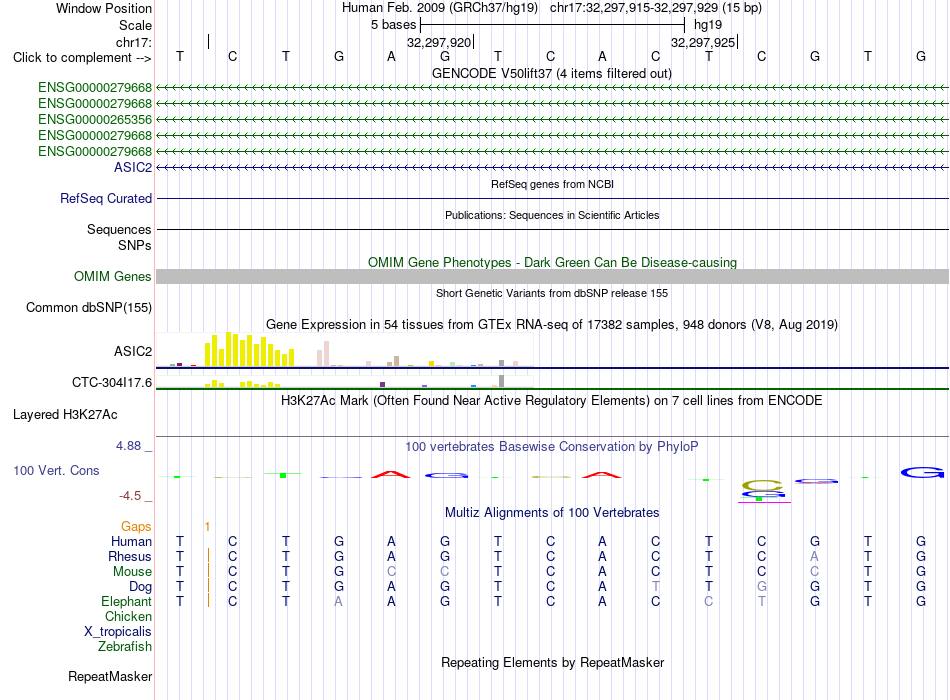The width and height of the screenshot is (950, 700).
Task: Open Common dbSNP(155) track label
Action: tap(89, 307)
